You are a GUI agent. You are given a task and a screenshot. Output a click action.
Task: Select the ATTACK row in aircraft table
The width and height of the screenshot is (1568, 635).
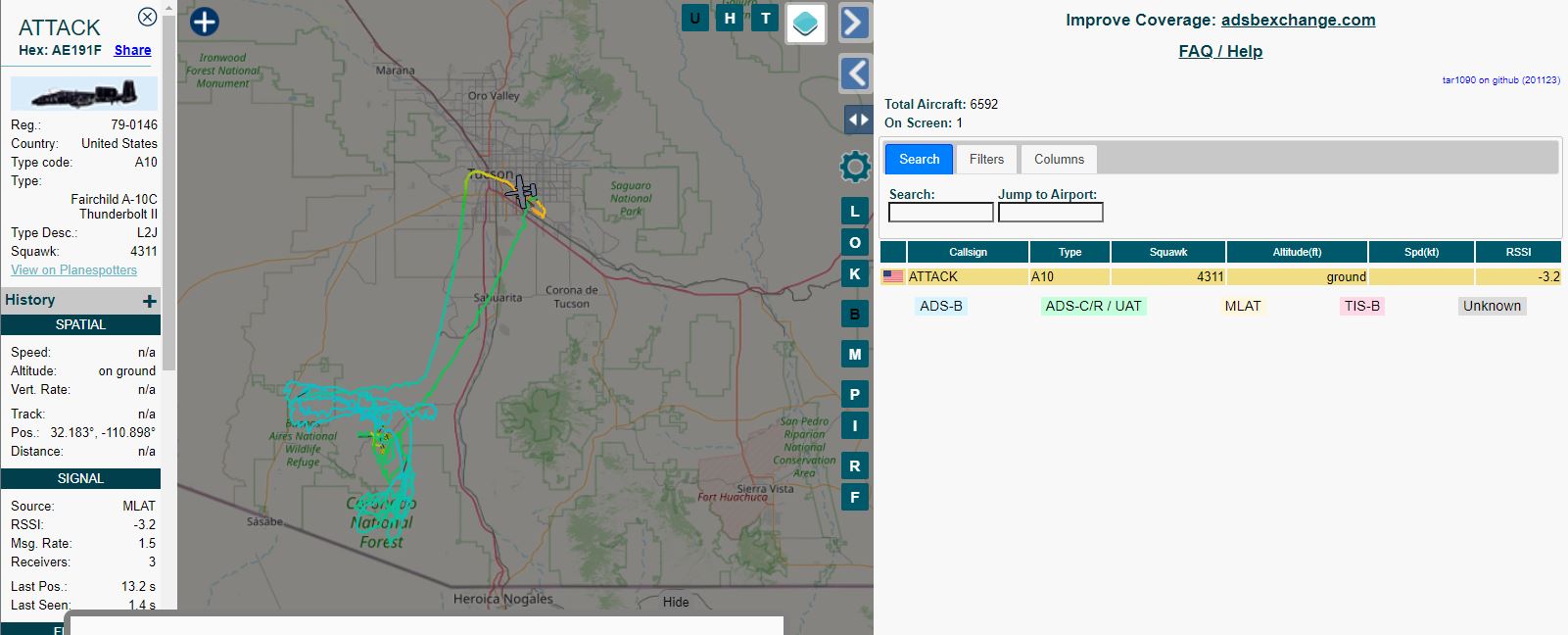tap(1220, 277)
